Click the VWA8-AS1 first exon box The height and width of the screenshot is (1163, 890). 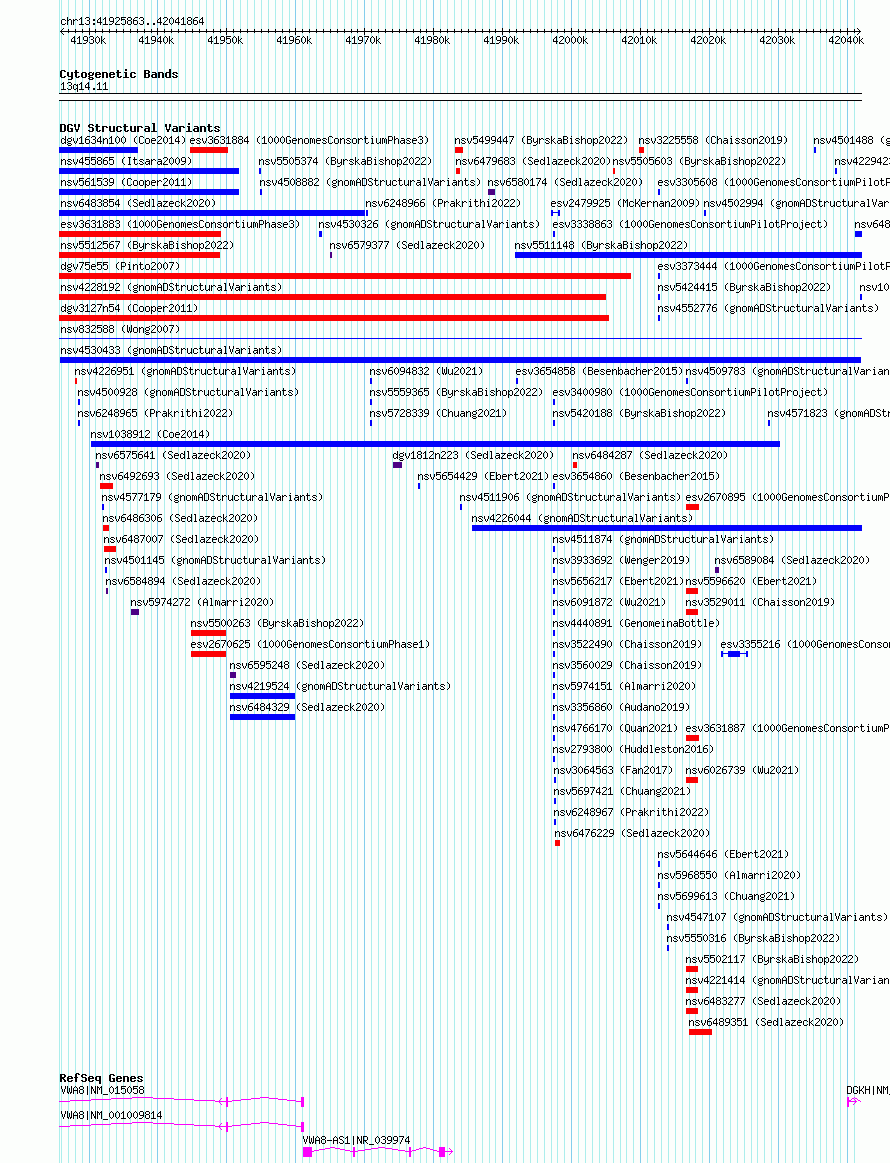(308, 1152)
